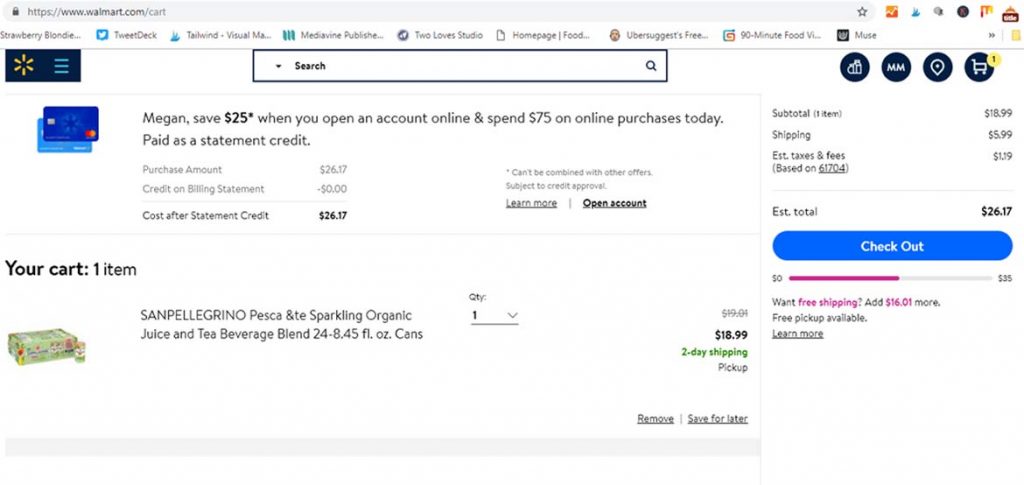The width and height of the screenshot is (1024, 485).
Task: Click the gray chat bubble extension icon
Action: click(938, 12)
